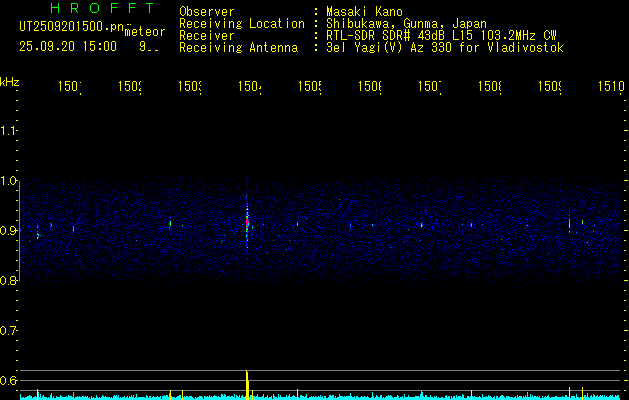Click the "1.0" frequency axis label
Image resolution: width=629 pixels, height=400 pixels.
click(8, 181)
